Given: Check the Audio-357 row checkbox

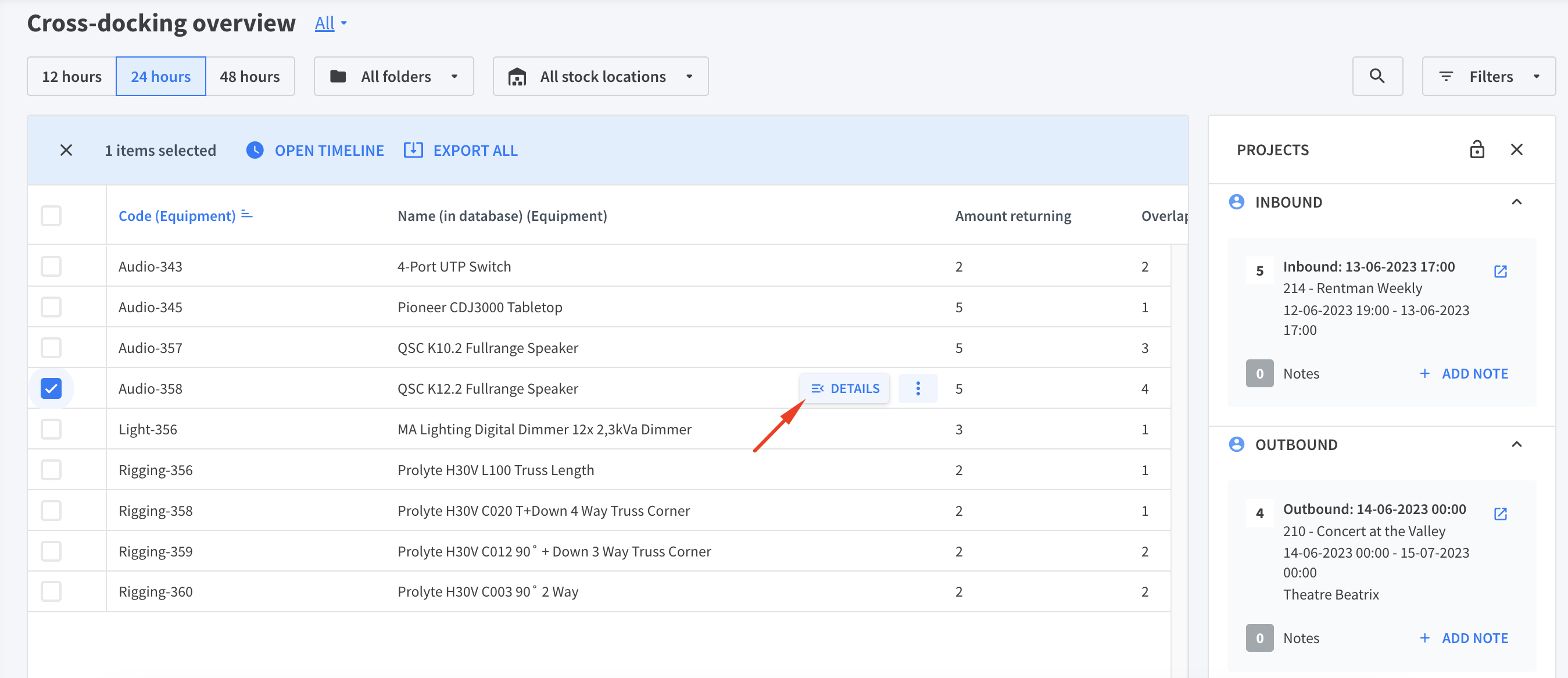Looking at the screenshot, I should (51, 348).
